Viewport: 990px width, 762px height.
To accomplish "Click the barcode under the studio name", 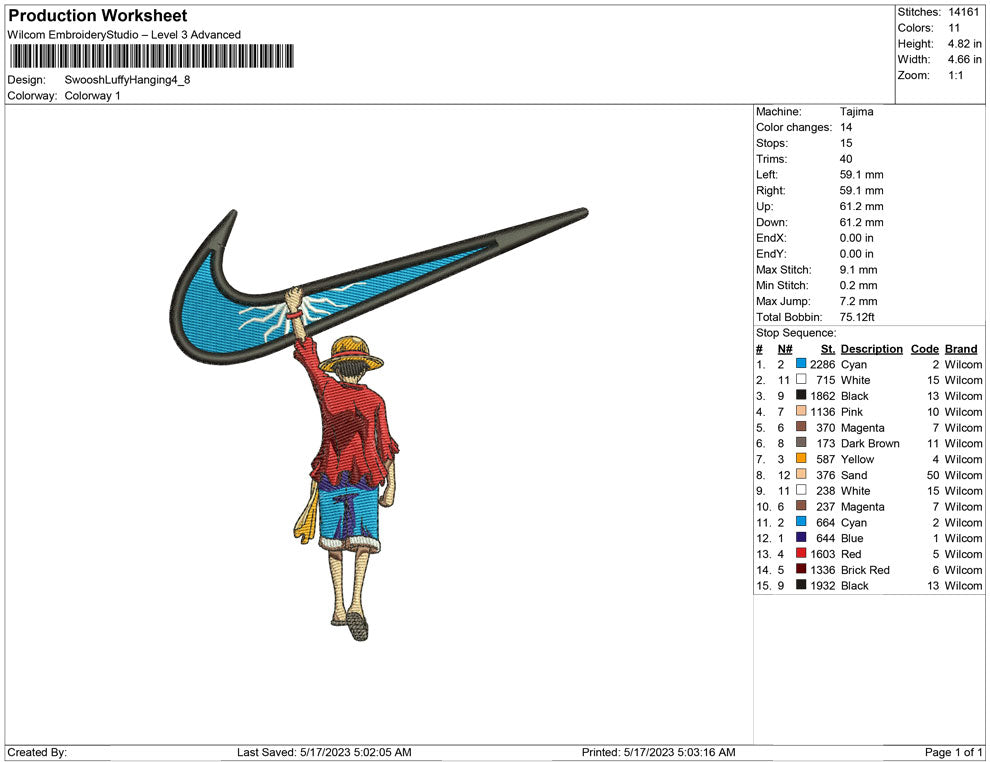I will coord(152,56).
